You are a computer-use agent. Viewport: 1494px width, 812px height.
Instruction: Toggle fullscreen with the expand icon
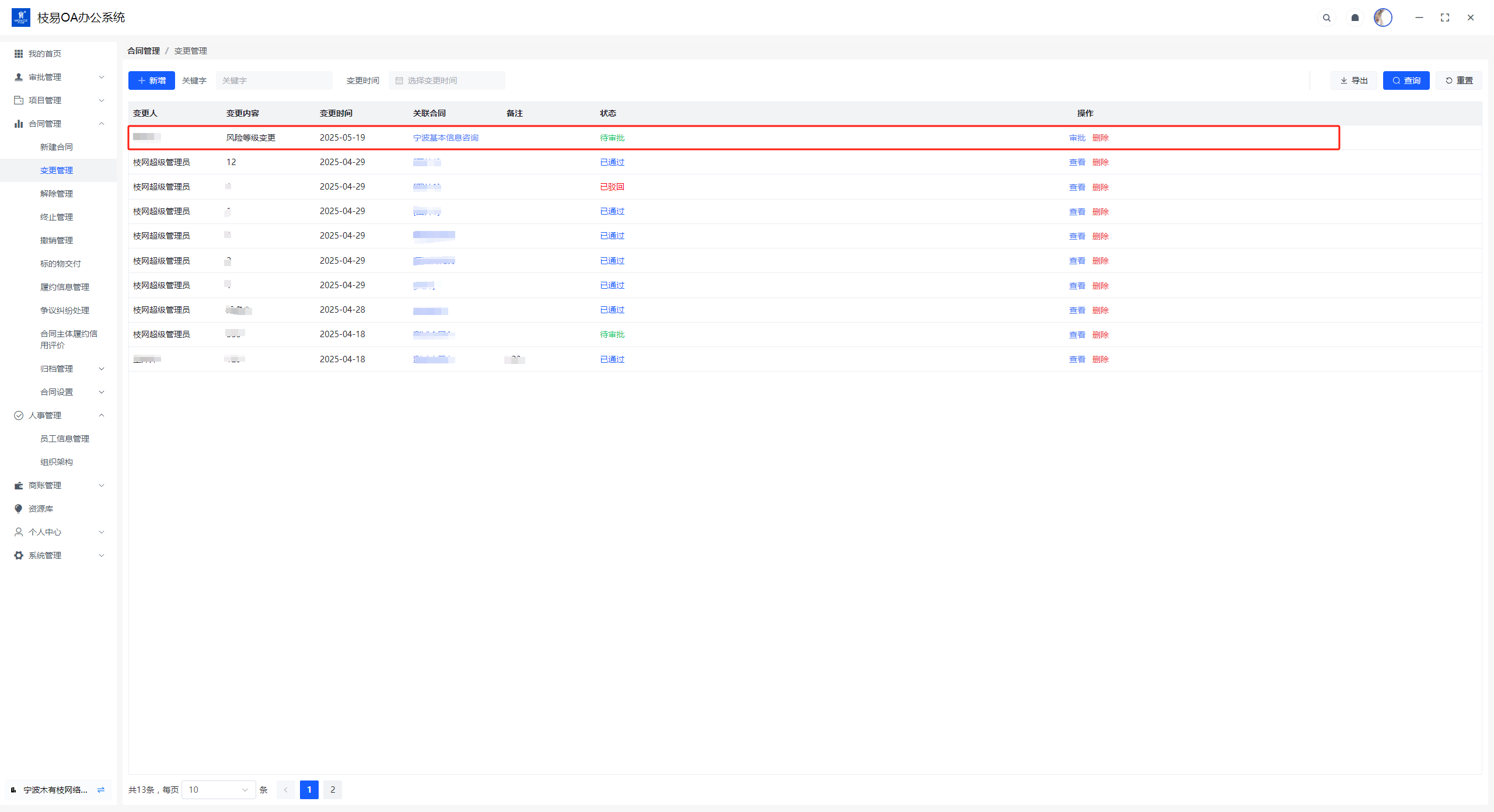coord(1445,17)
